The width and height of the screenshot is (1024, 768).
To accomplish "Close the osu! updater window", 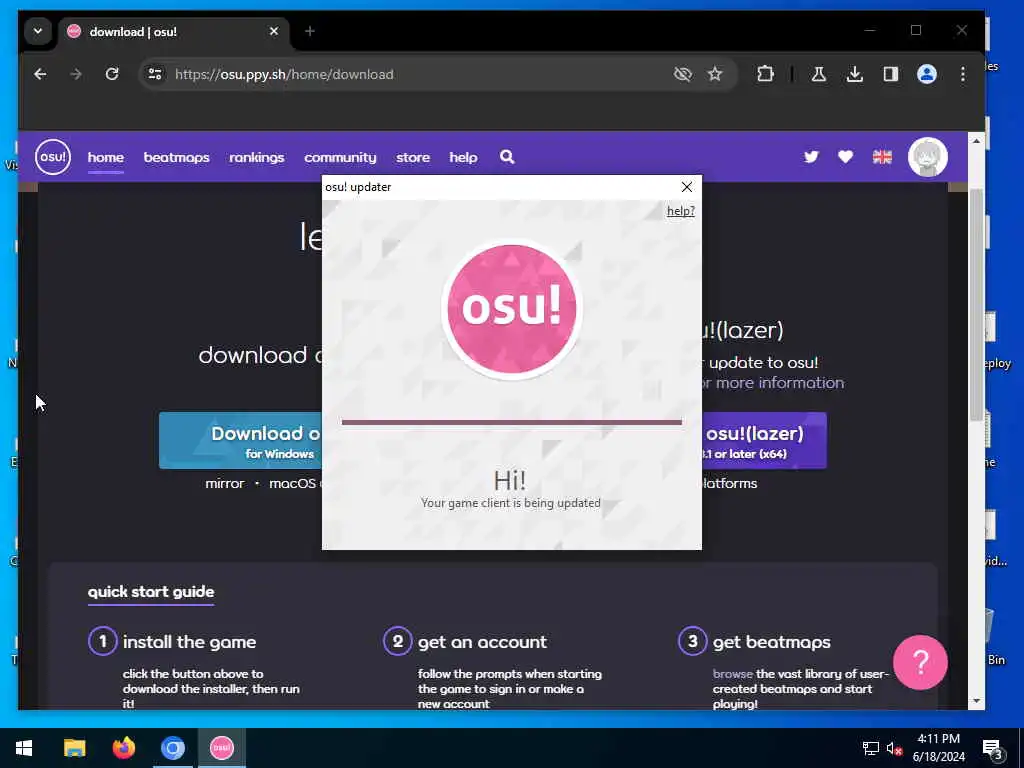I will click(x=686, y=187).
